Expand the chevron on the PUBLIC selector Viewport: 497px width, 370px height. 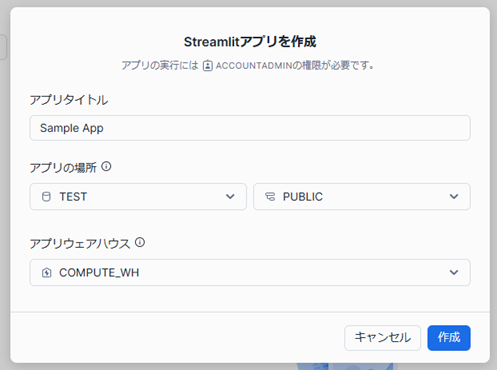coord(454,197)
